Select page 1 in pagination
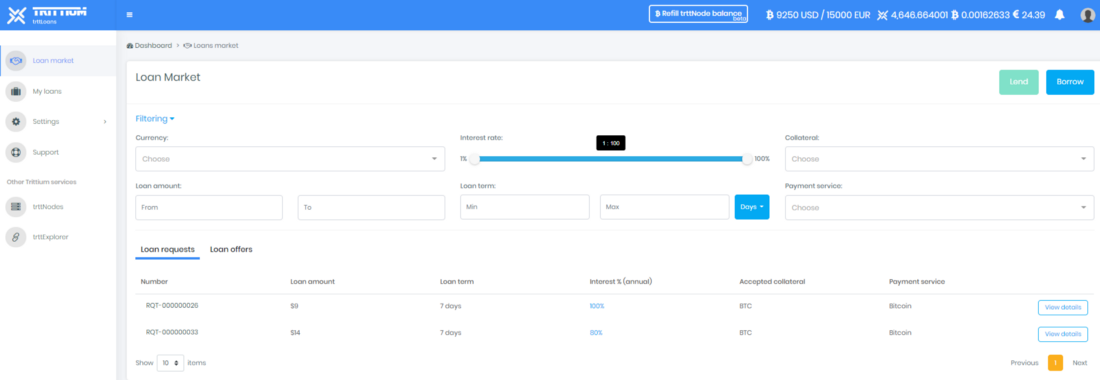Viewport: 1100px width, 380px height. click(1055, 363)
